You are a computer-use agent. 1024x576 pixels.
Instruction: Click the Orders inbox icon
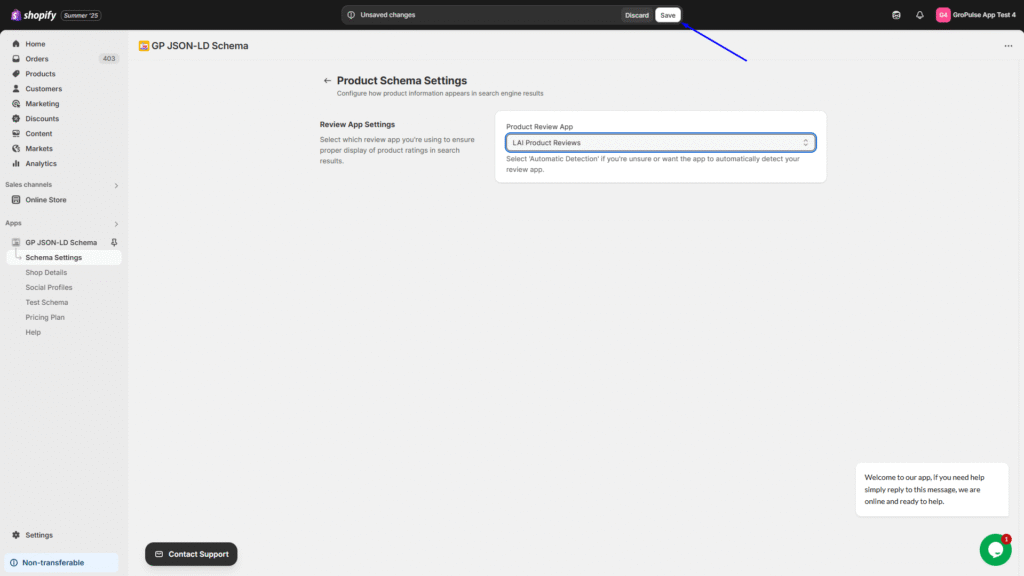coord(16,59)
